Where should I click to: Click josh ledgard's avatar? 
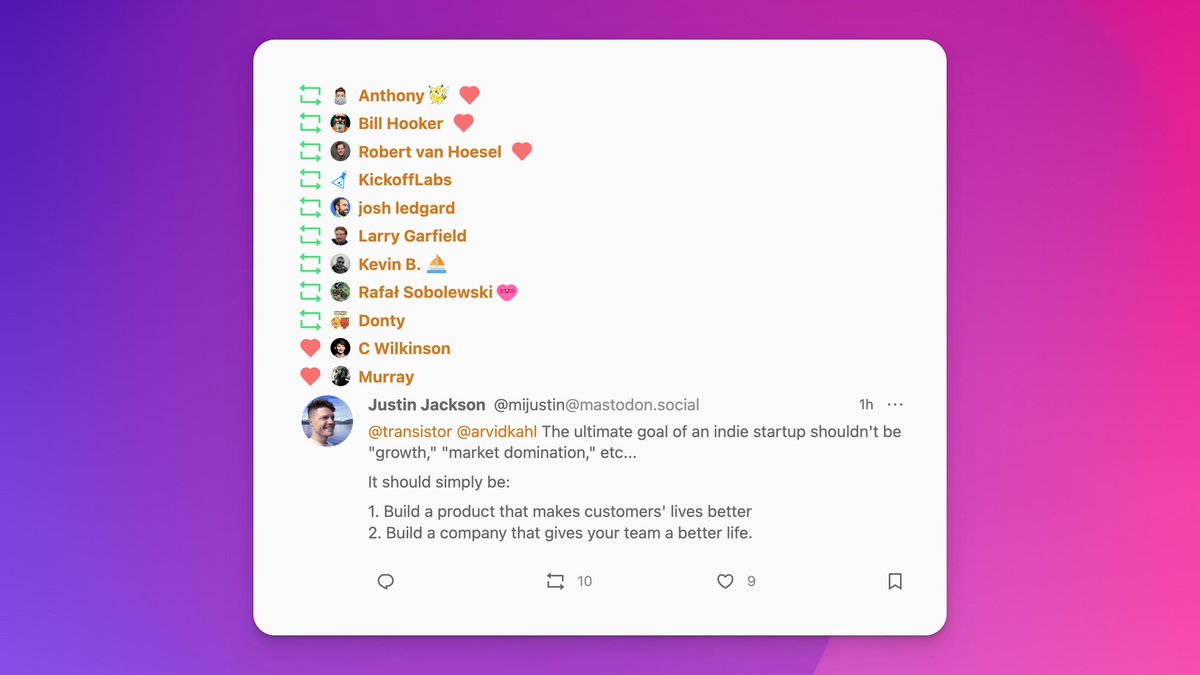pyautogui.click(x=341, y=208)
